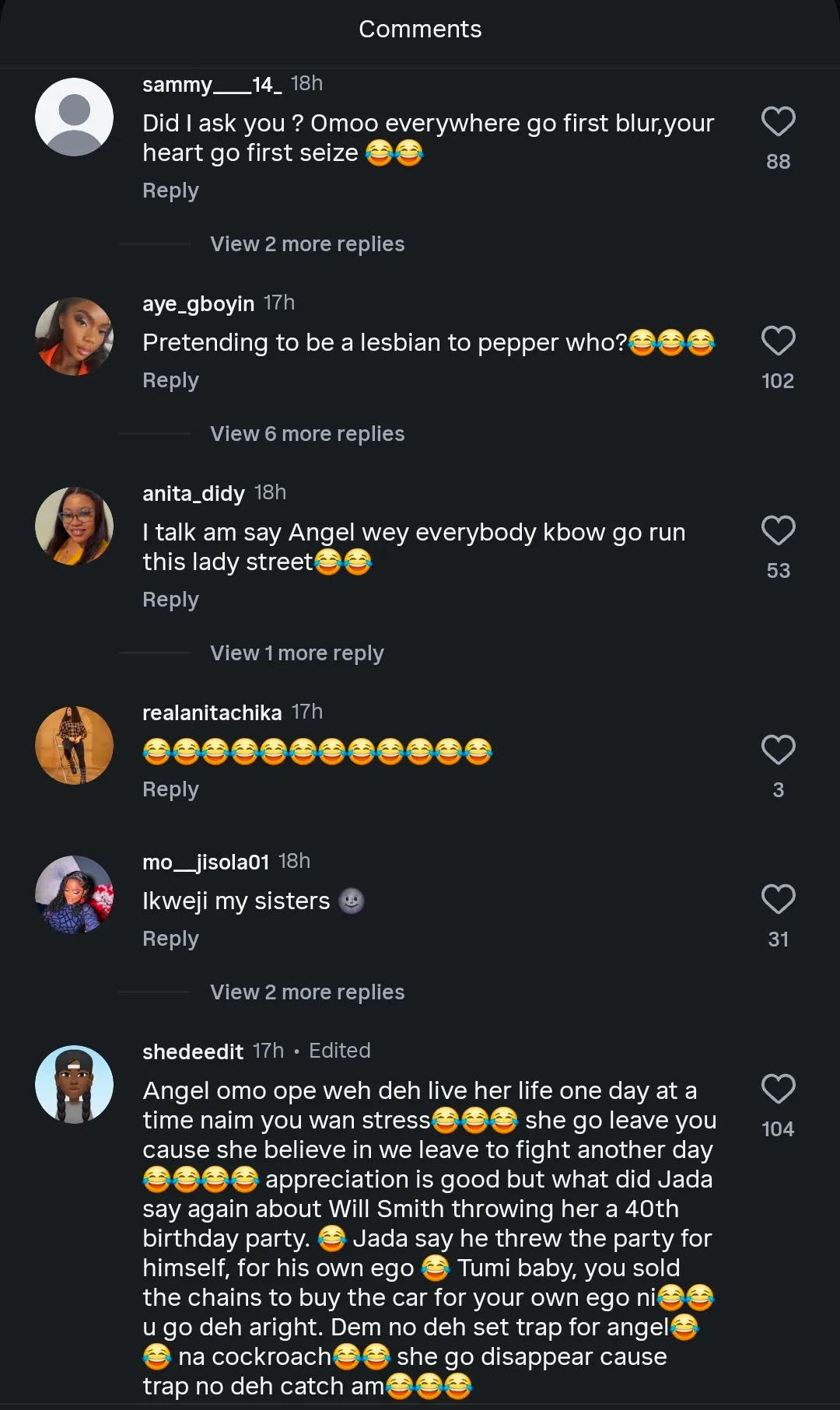Open realanitachika's profile avatar
This screenshot has height=1410, width=840.
point(75,746)
